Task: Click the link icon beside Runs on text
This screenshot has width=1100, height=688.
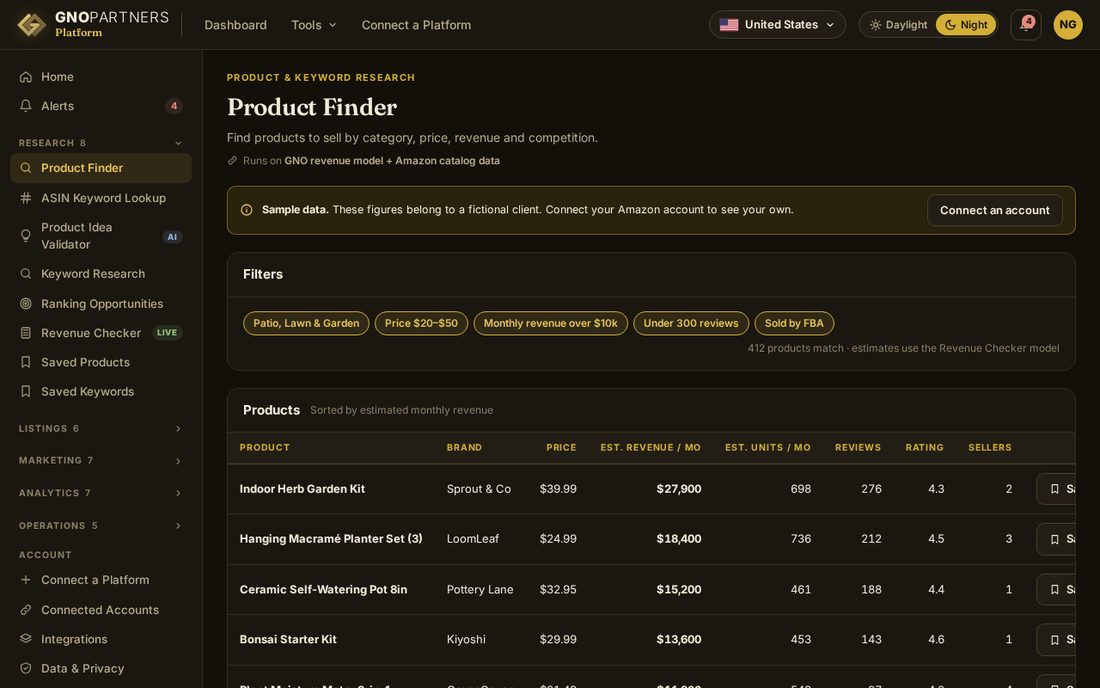Action: tap(232, 161)
